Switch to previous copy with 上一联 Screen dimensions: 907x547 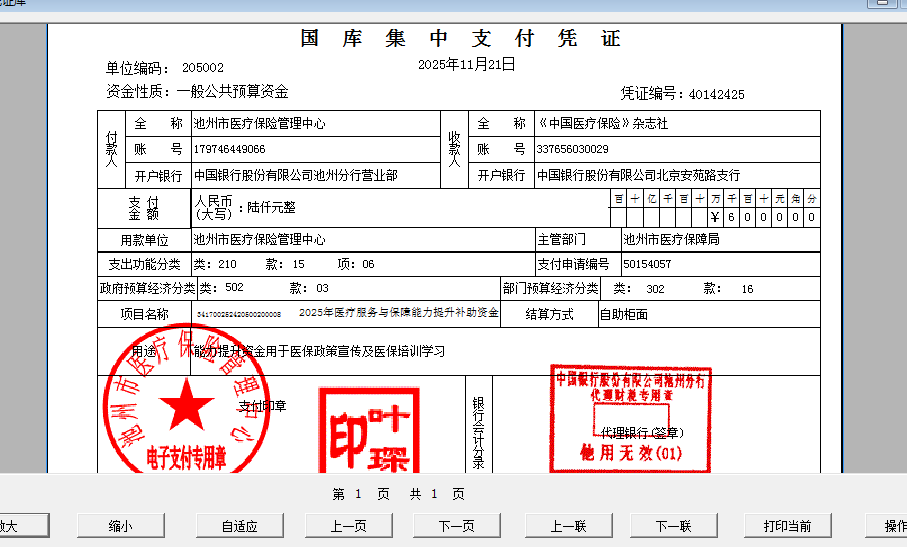pyautogui.click(x=567, y=526)
